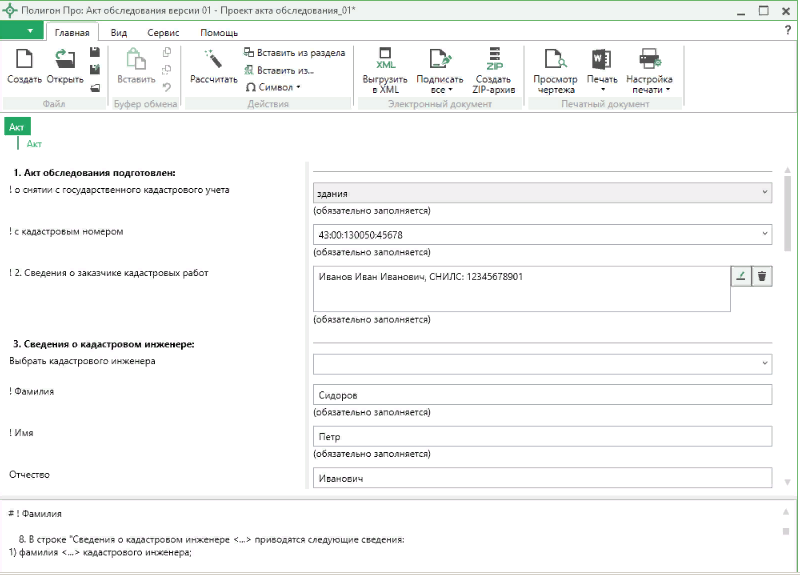Image resolution: width=800 pixels, height=575 pixels.
Task: Click the form's vertical scrollbar
Action: pos(787,215)
